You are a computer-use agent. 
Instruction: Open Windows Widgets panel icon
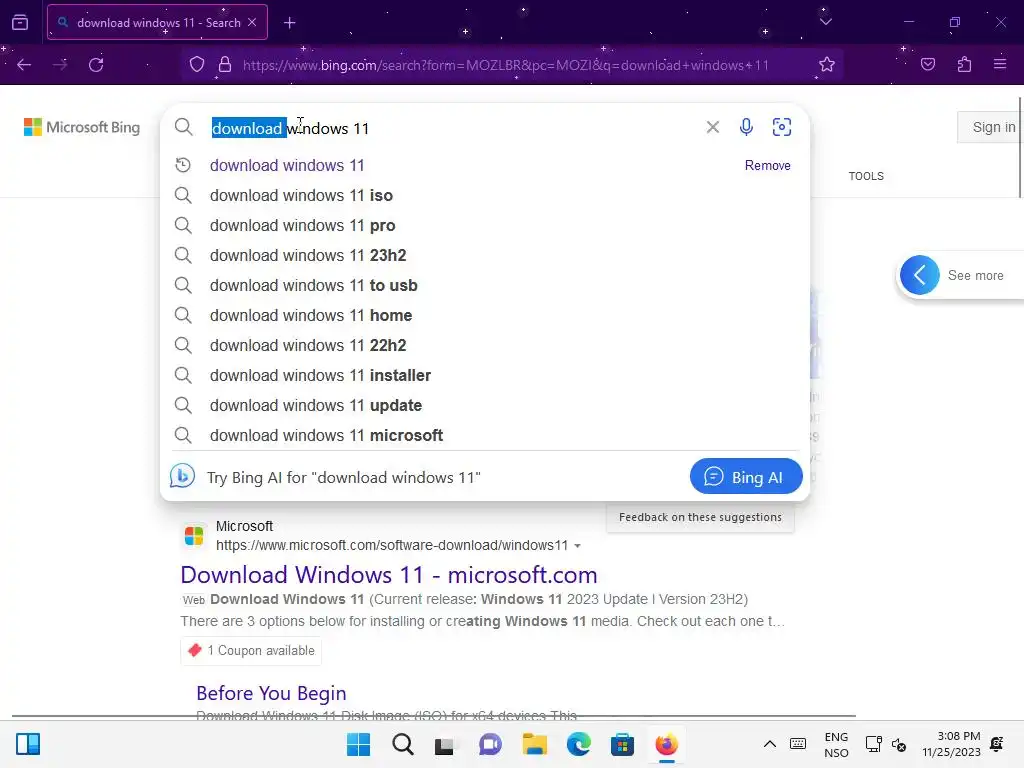coord(28,744)
